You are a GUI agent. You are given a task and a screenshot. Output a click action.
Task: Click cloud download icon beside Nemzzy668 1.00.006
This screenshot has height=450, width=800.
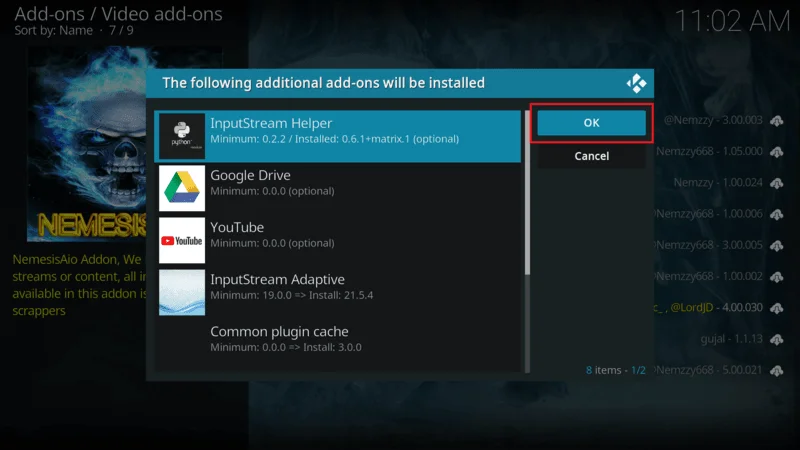pos(777,214)
